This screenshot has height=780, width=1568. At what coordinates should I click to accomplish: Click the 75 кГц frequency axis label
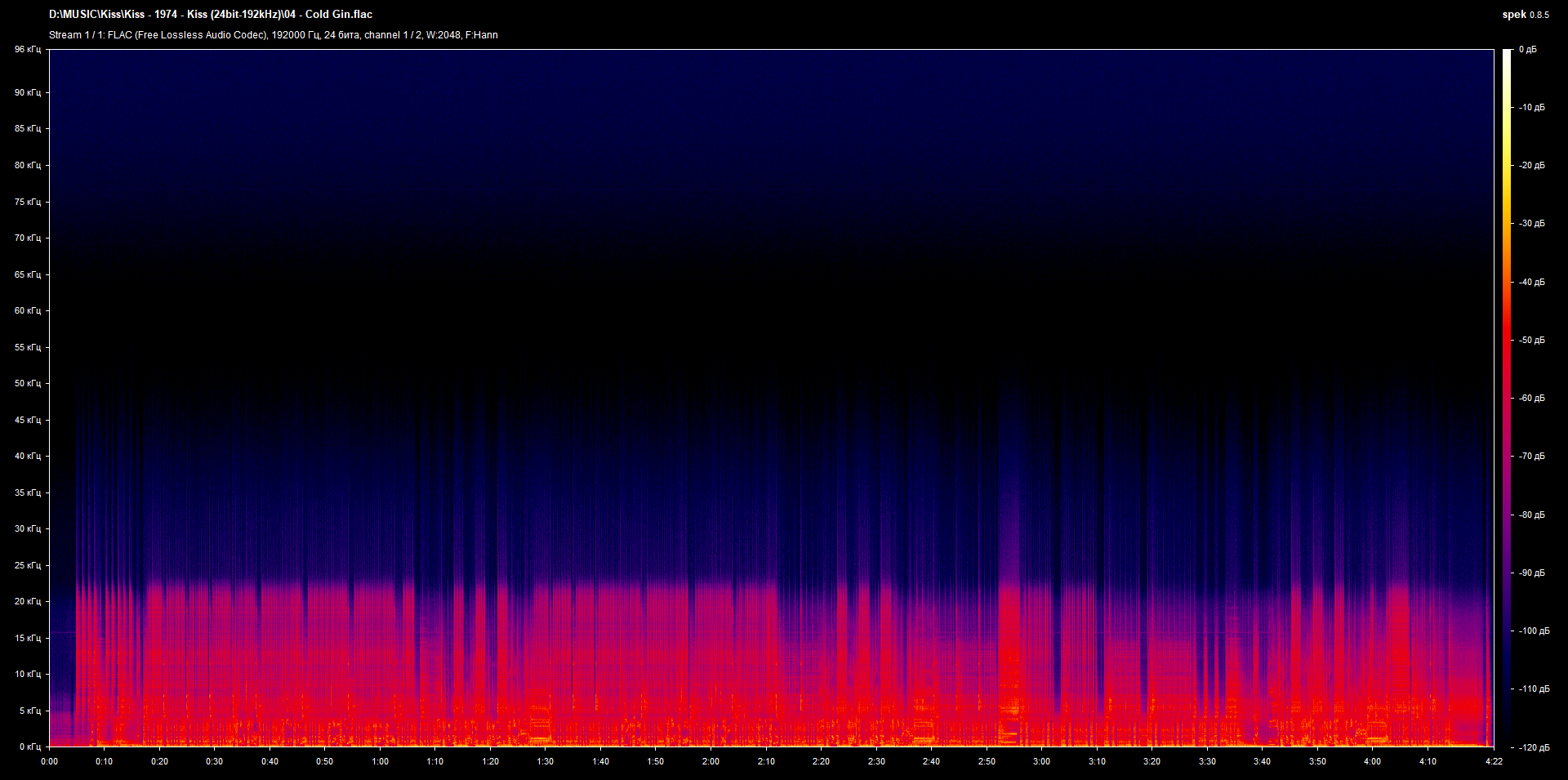(x=27, y=202)
